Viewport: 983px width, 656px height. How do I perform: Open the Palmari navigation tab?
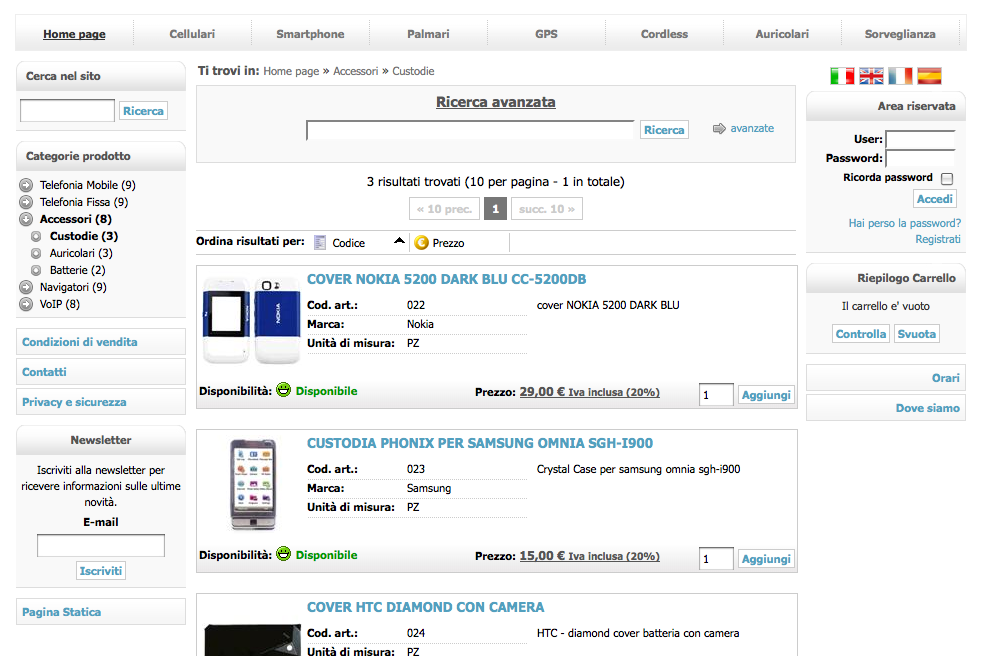pyautogui.click(x=428, y=34)
